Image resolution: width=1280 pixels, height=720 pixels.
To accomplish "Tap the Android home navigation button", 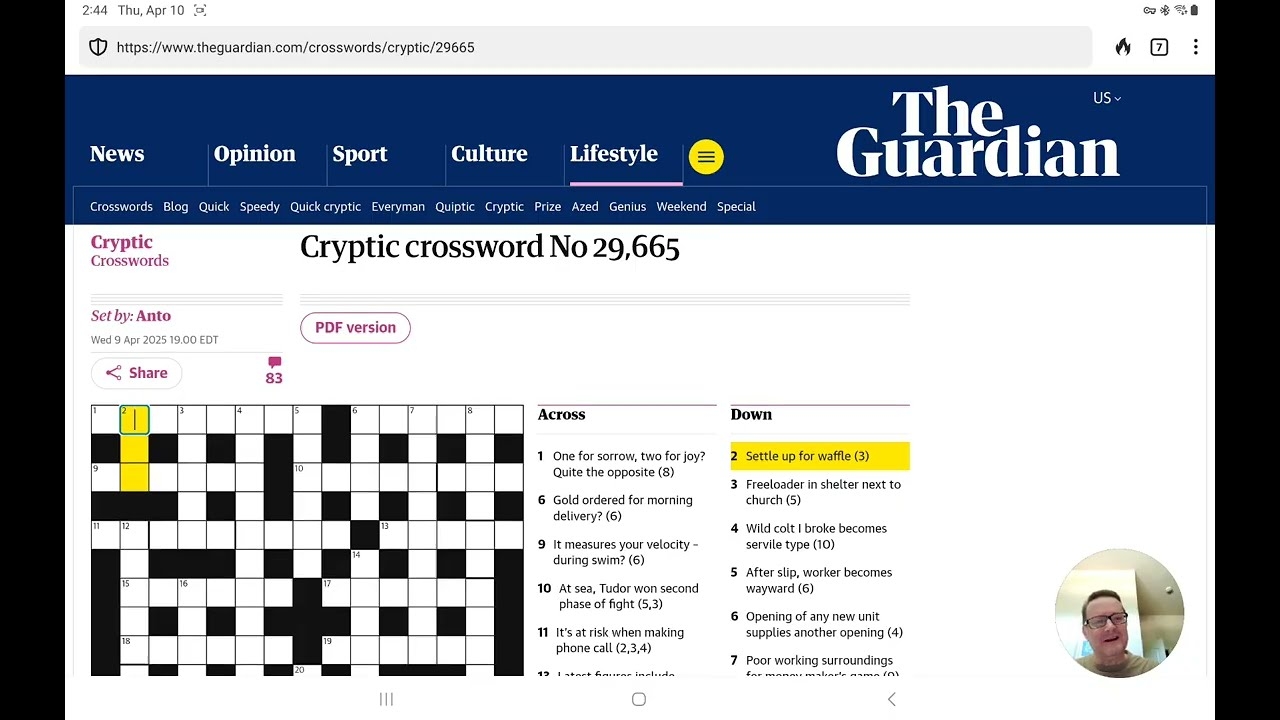I will pos(639,699).
